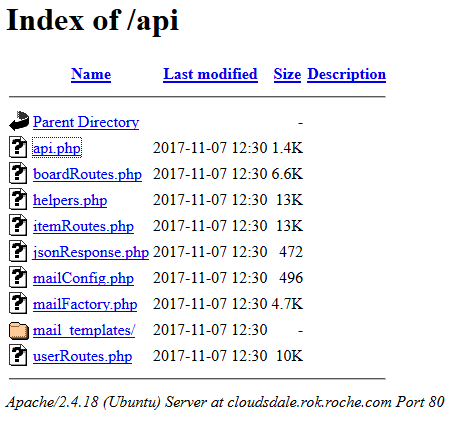This screenshot has height=421, width=452.
Task: Click the unknown-file icon beside helpers.php
Action: (18, 199)
